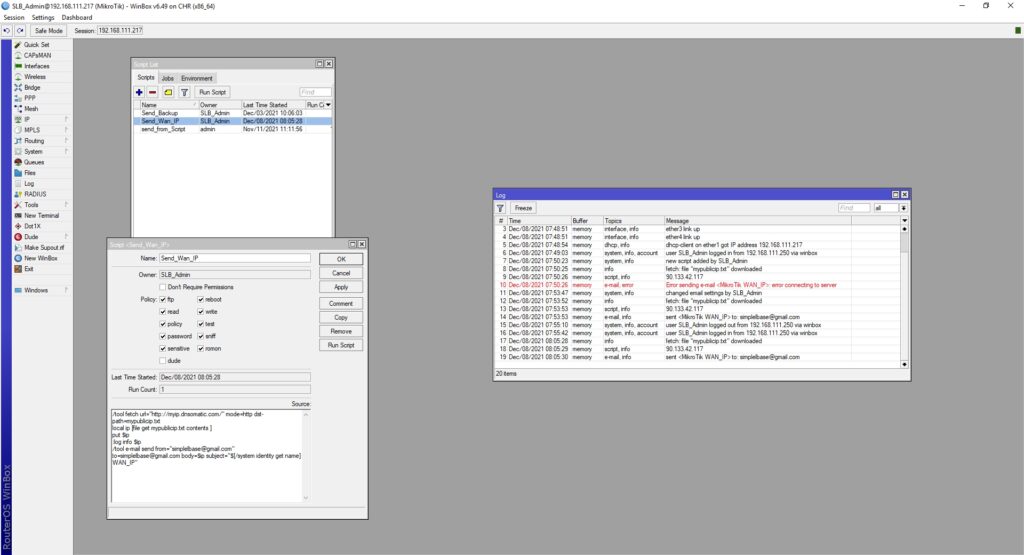Image resolution: width=1024 pixels, height=555 pixels.
Task: Toggle sensitive policy checkbox
Action: click(x=163, y=349)
